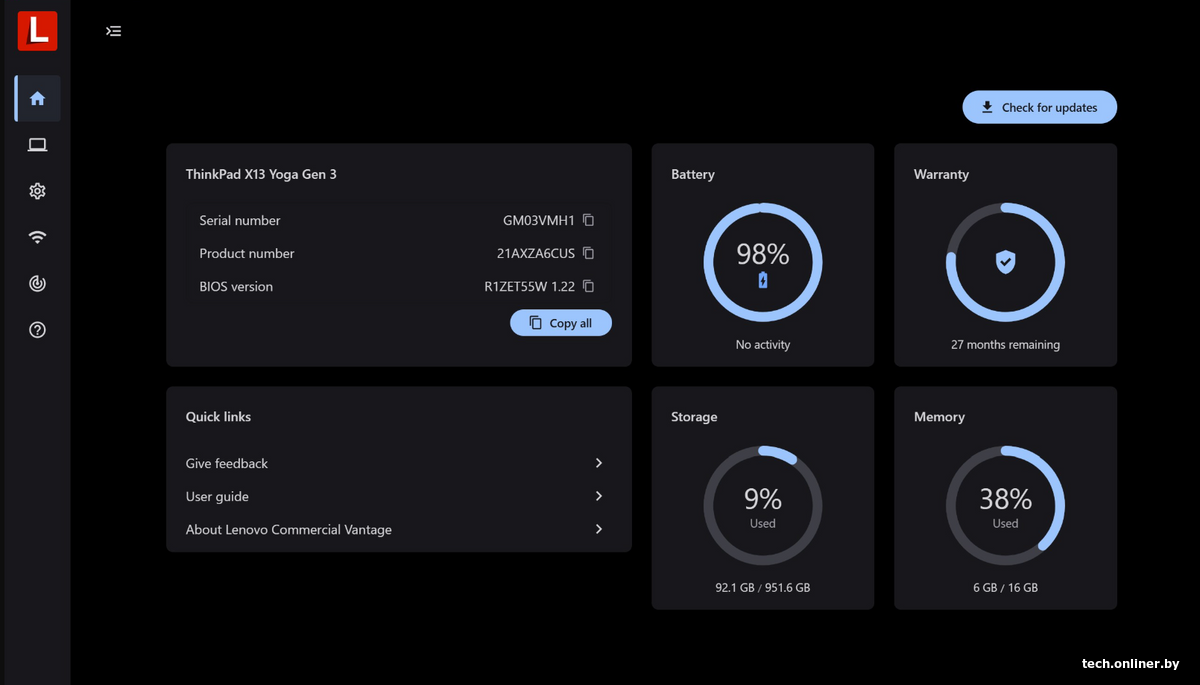Open settings via the sidebar gear icon
Image resolution: width=1200 pixels, height=685 pixels.
38,191
